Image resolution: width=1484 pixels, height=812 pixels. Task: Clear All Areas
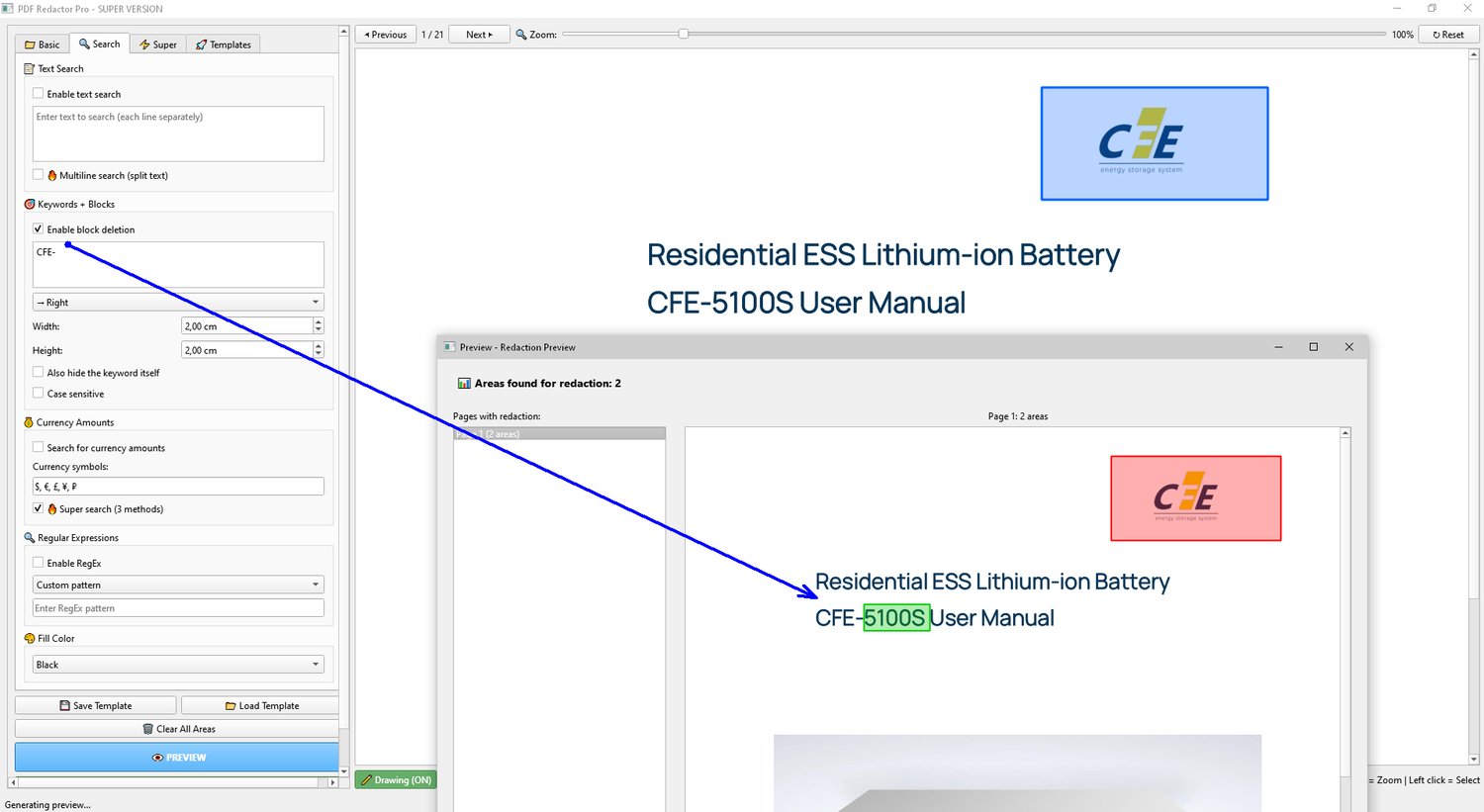(x=177, y=729)
